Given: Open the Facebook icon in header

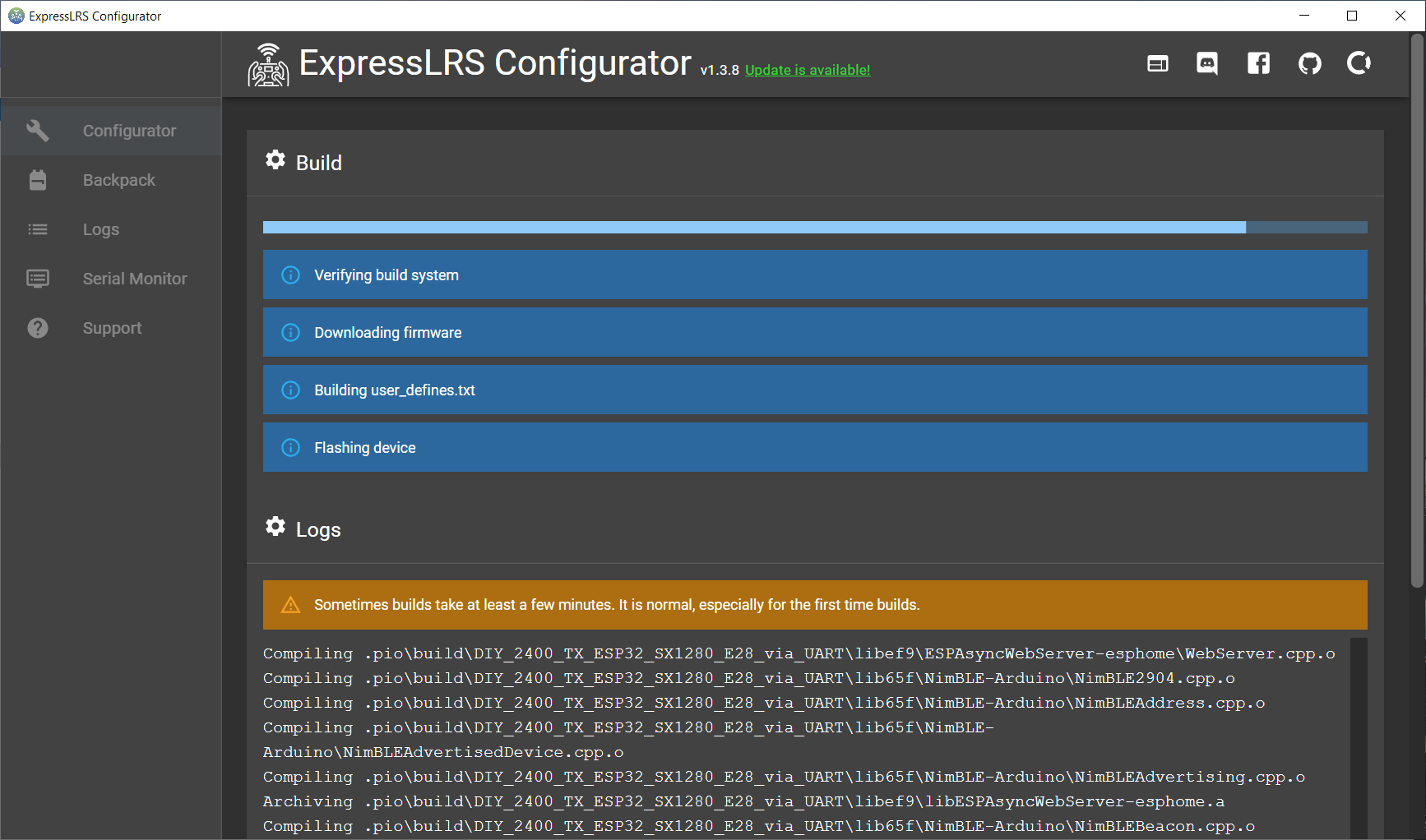Looking at the screenshot, I should coord(1258,63).
